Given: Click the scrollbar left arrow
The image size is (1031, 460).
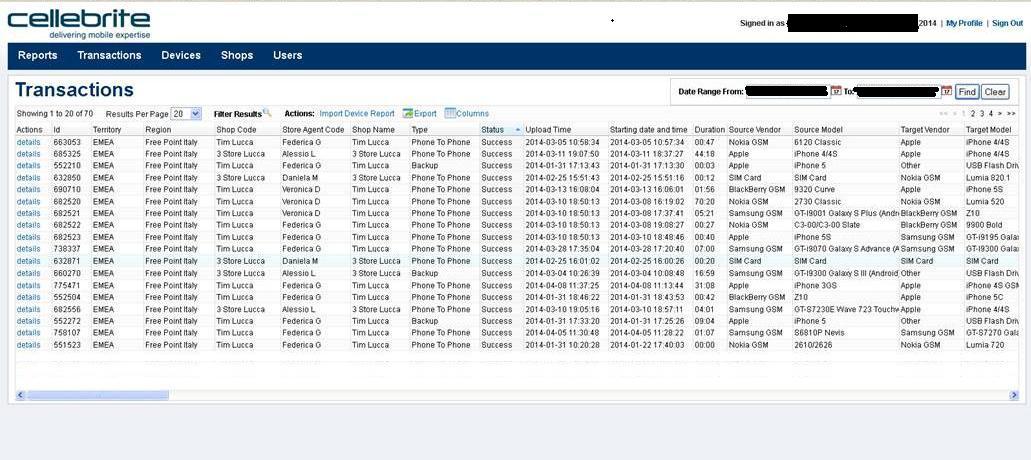Looking at the screenshot, I should pos(20,395).
